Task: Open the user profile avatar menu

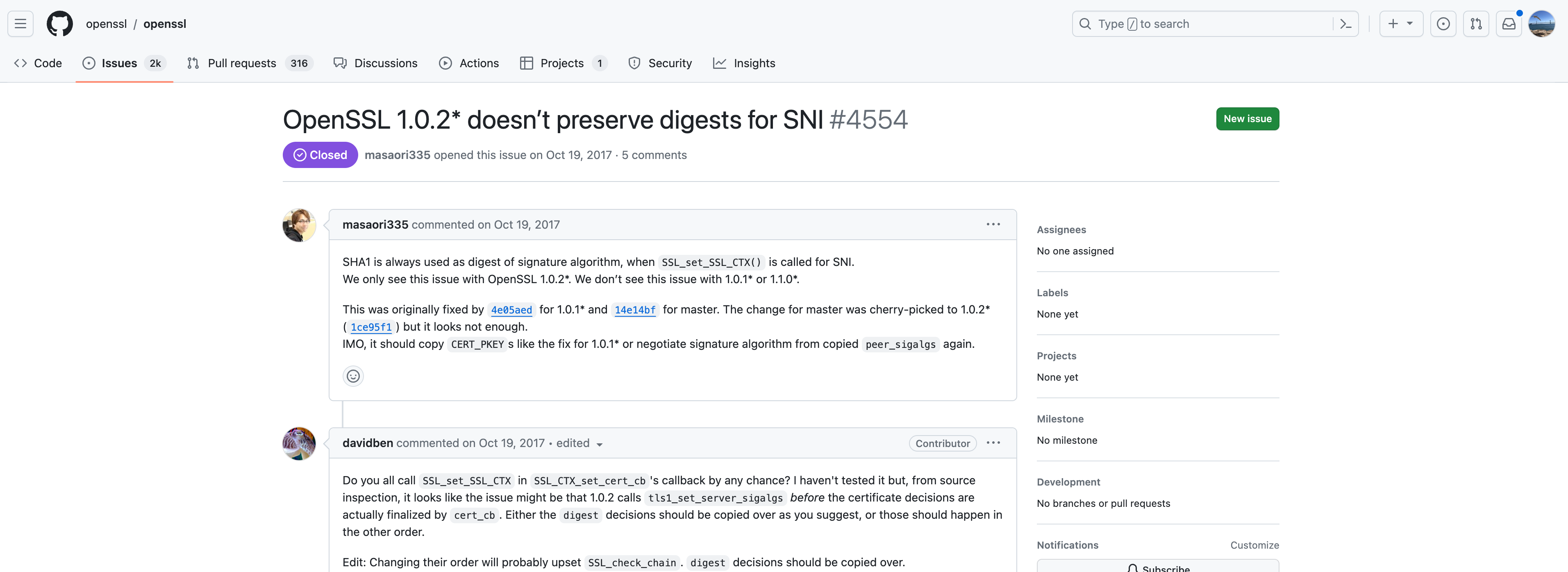Action: click(x=1541, y=24)
